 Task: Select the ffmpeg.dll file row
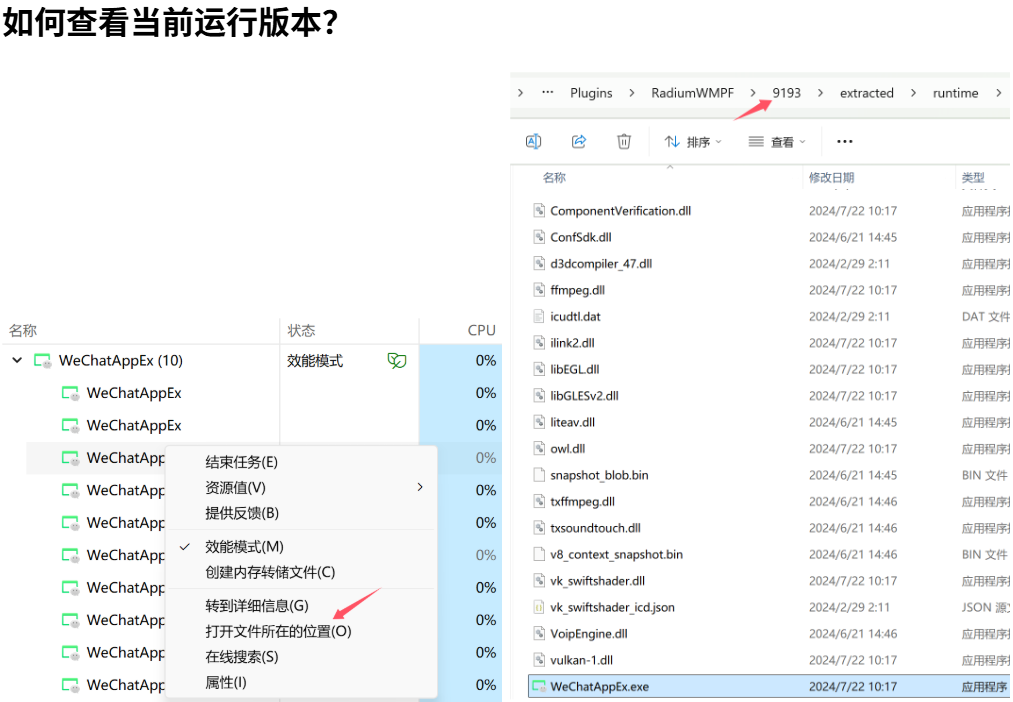[x=577, y=290]
